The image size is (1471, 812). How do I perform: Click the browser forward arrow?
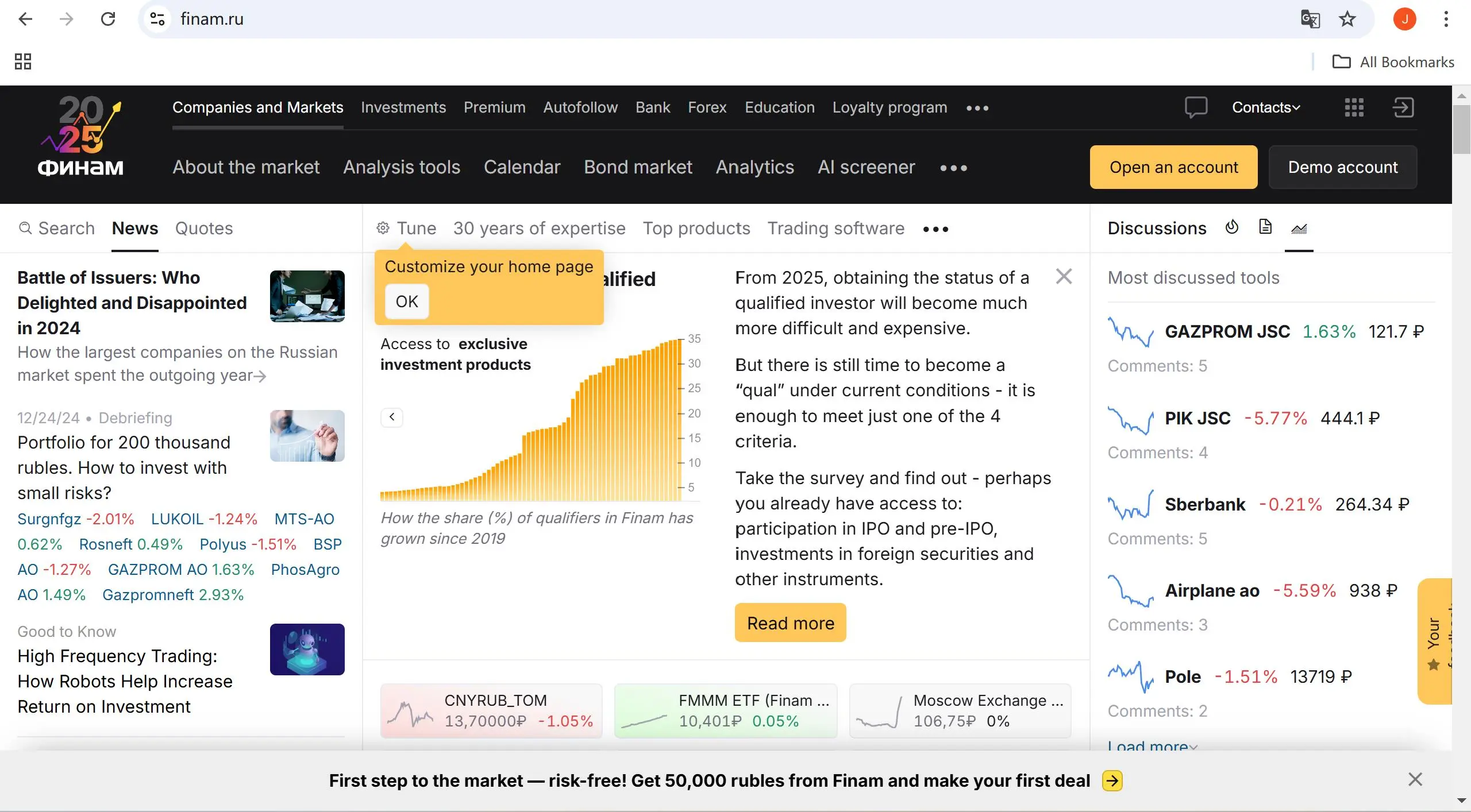(x=67, y=19)
